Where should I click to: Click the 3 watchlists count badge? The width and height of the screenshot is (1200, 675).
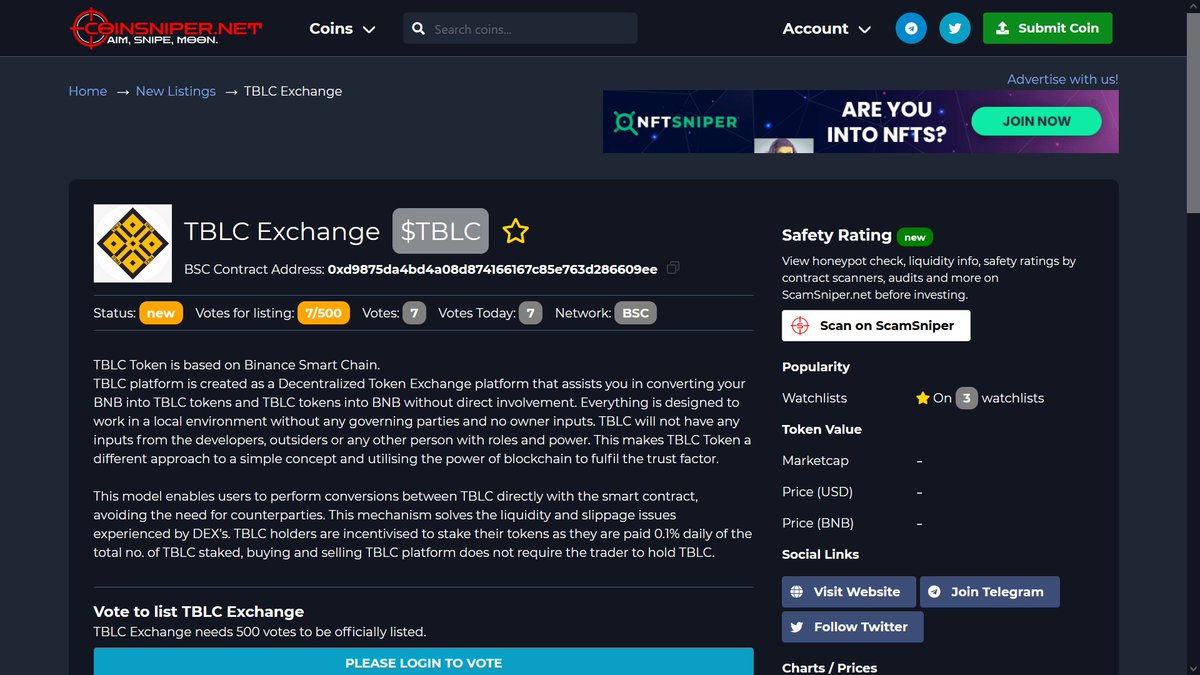tap(966, 398)
